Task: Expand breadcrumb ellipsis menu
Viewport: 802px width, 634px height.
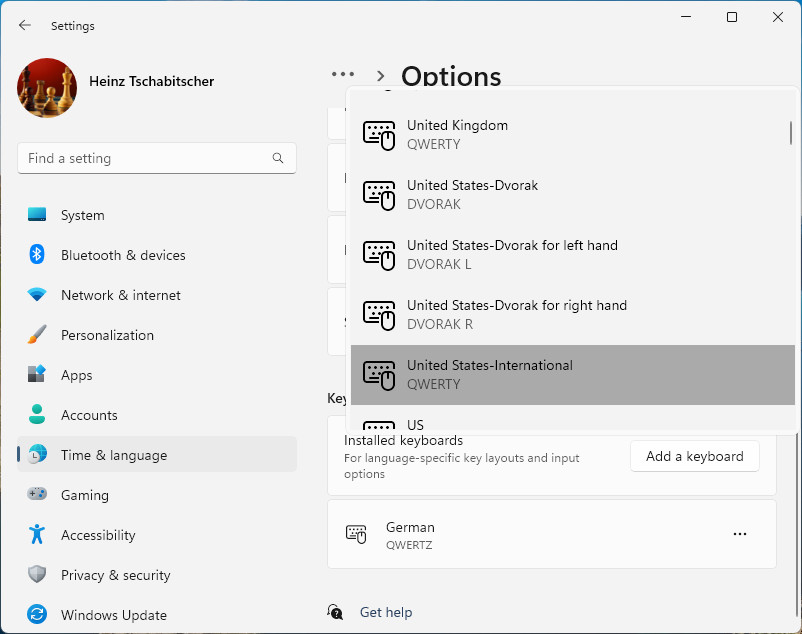Action: tap(343, 75)
